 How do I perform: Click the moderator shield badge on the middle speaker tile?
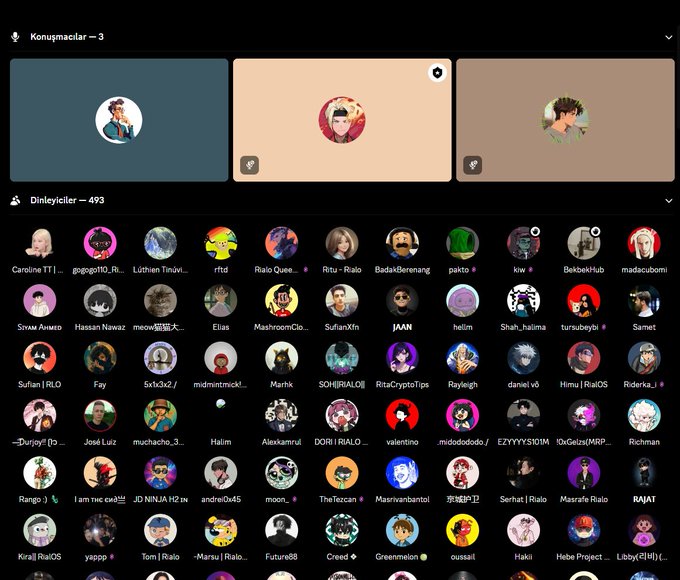pyautogui.click(x=437, y=73)
